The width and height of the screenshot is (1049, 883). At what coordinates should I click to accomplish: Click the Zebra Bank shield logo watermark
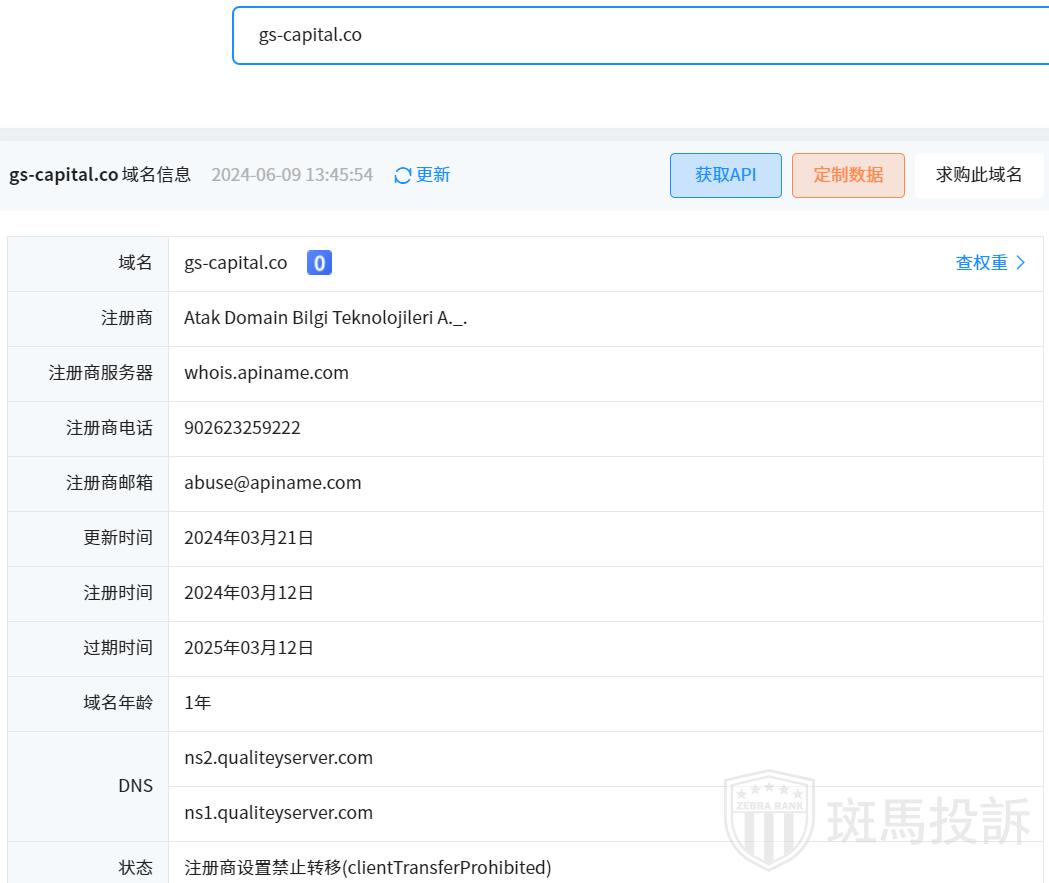pos(769,819)
